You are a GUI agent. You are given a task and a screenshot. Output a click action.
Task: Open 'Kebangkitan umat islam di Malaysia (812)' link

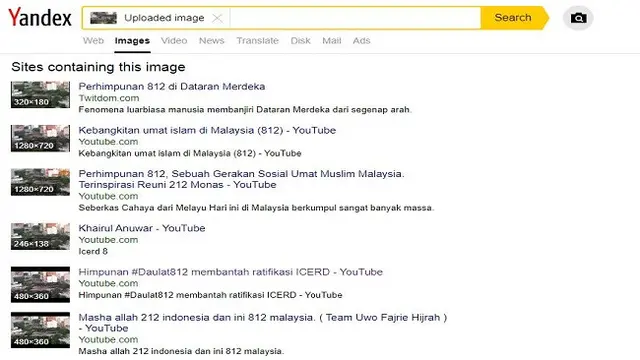pos(207,130)
